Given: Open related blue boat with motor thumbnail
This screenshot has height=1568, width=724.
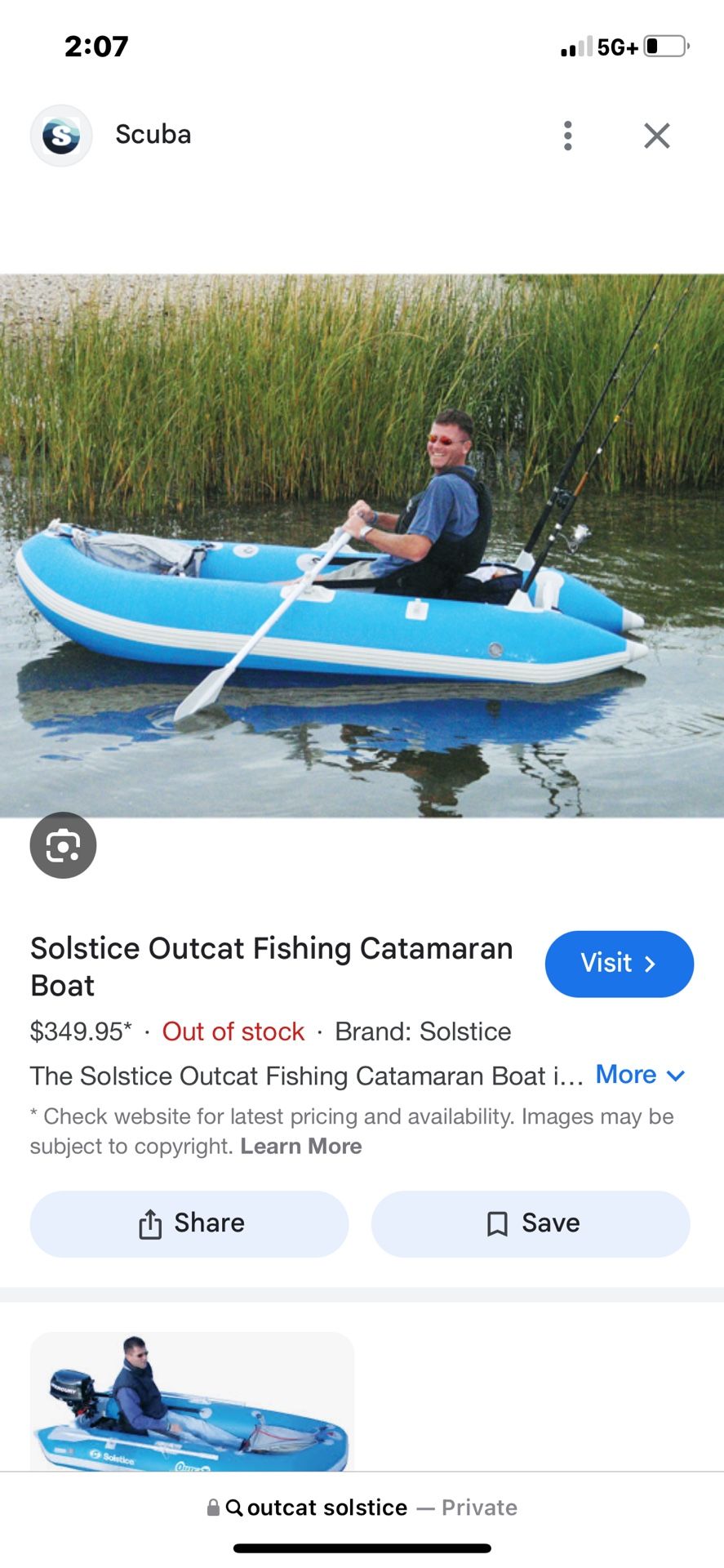Looking at the screenshot, I should [193, 1401].
